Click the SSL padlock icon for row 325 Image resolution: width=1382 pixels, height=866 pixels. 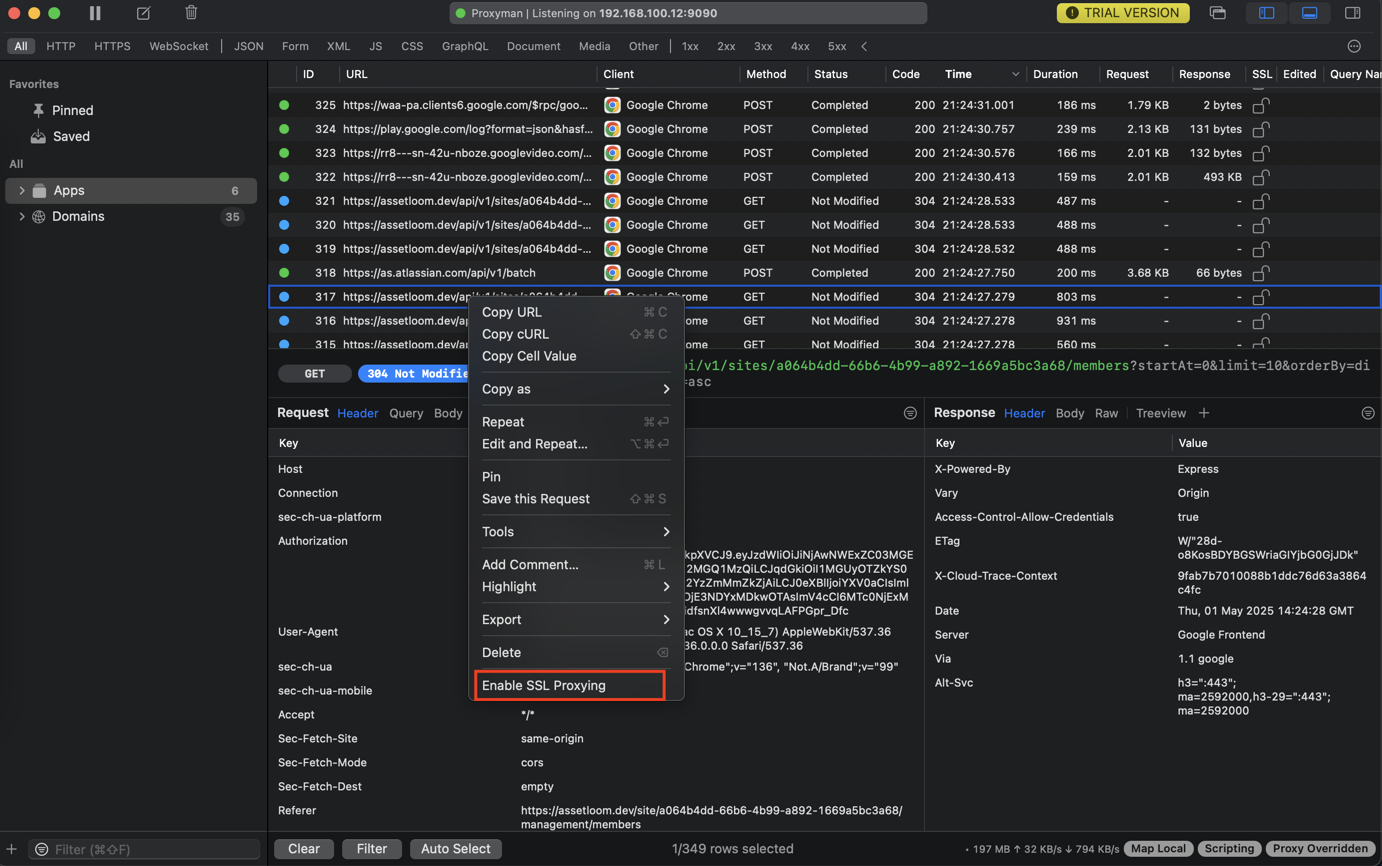pos(1261,105)
